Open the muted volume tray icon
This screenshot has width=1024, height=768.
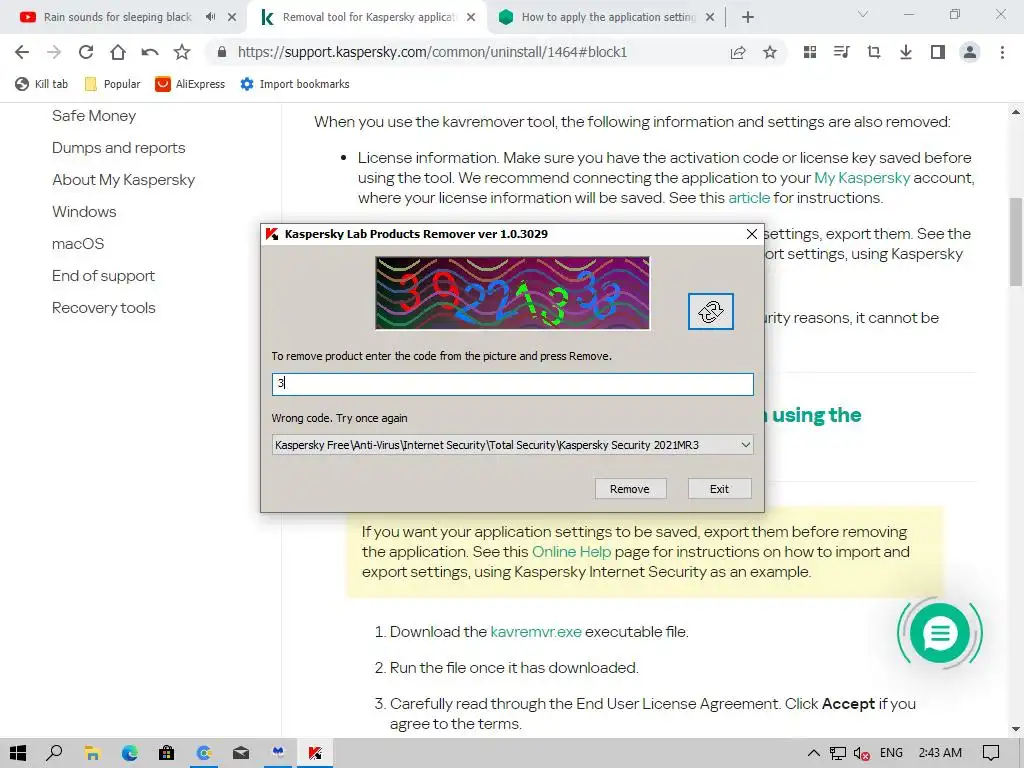(861, 753)
